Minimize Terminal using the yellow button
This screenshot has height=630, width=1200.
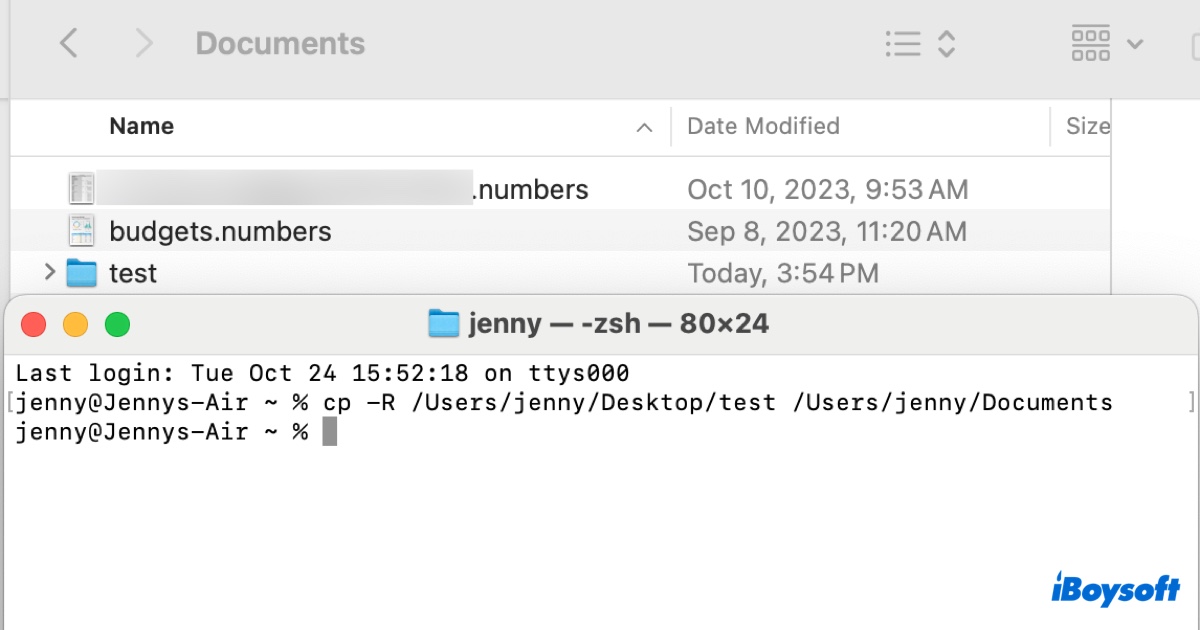click(x=76, y=324)
